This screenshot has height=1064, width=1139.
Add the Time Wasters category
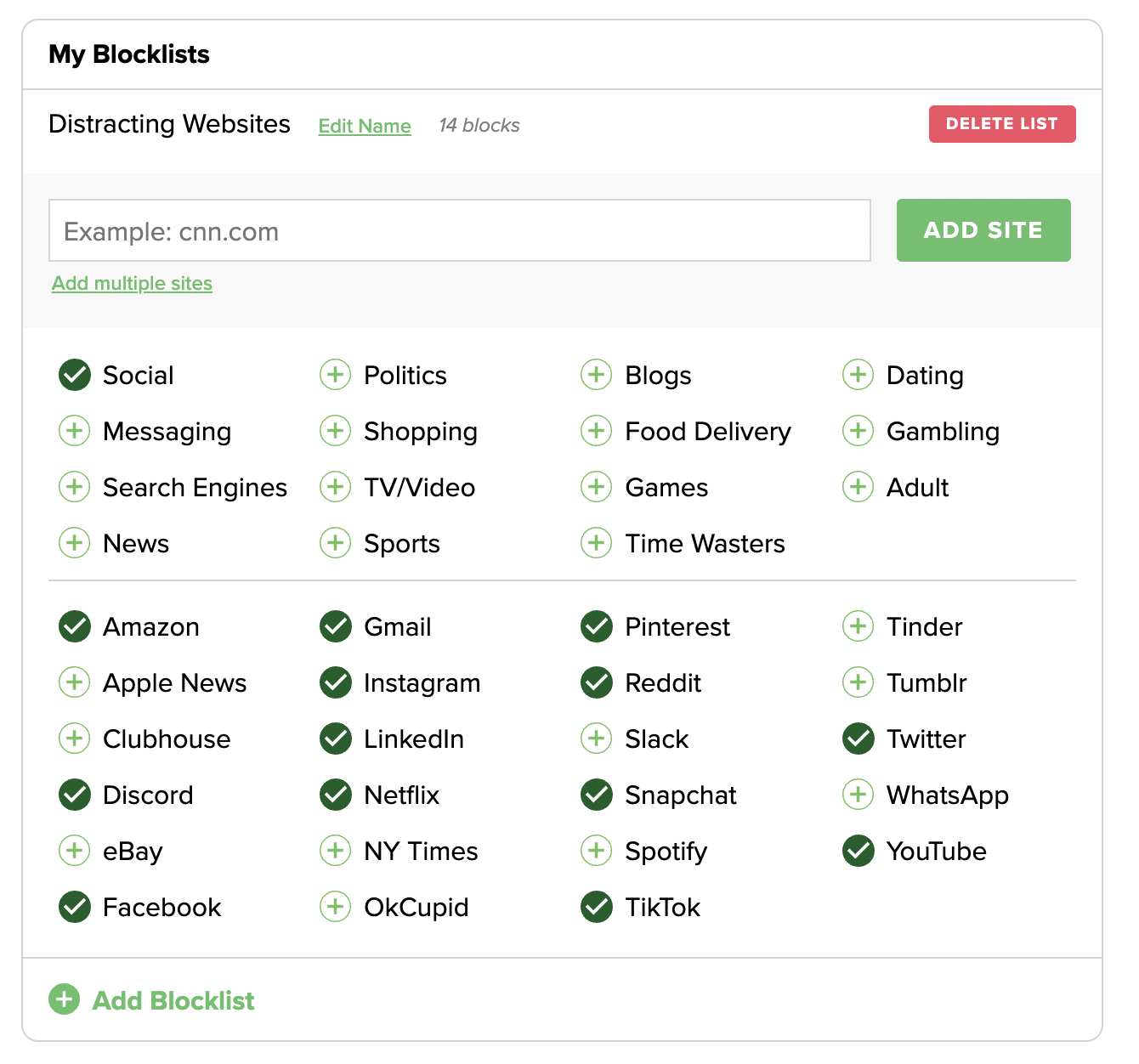point(597,543)
